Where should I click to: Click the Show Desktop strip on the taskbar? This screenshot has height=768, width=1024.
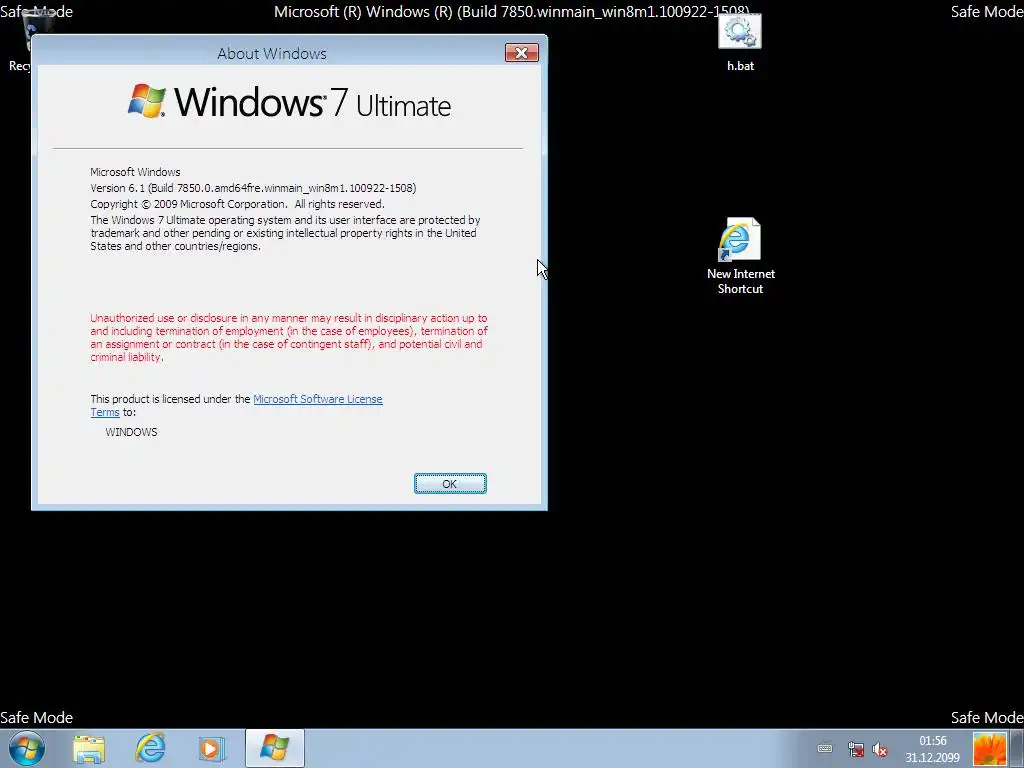click(1017, 748)
